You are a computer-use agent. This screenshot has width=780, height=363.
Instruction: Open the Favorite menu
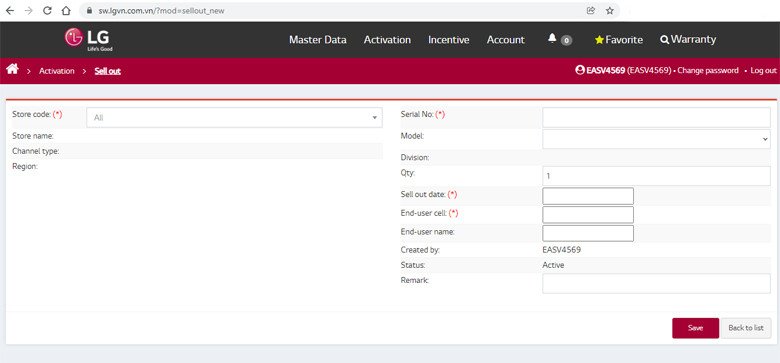tap(619, 40)
